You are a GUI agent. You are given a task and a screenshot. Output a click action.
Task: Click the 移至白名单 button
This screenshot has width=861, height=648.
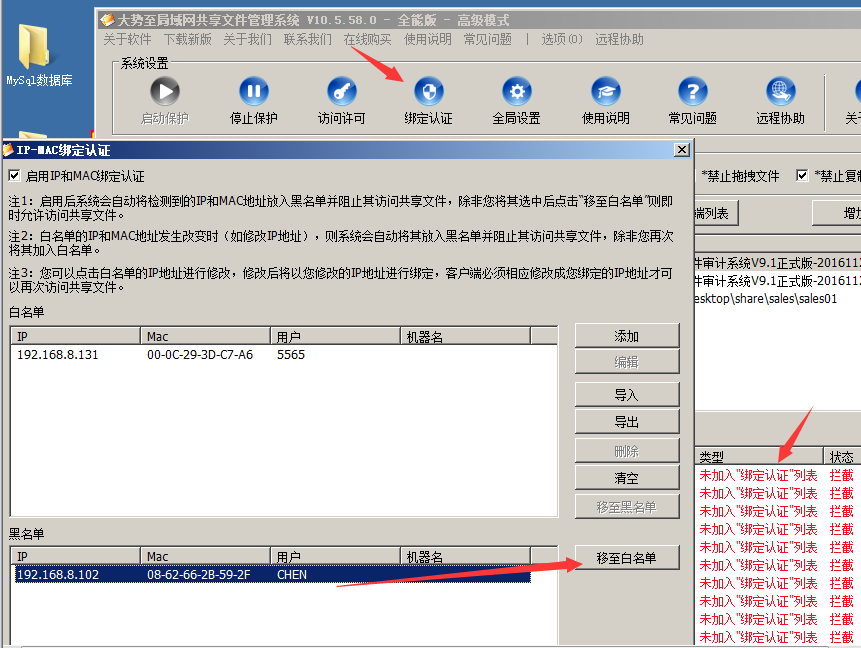626,557
